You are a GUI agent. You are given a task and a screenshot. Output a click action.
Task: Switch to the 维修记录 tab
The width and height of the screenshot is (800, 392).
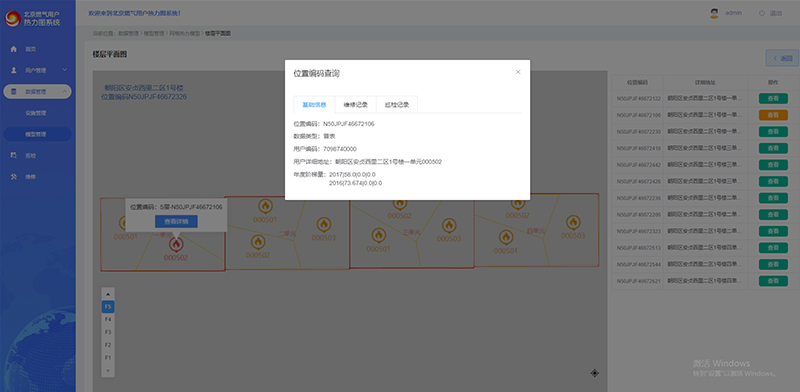click(356, 105)
